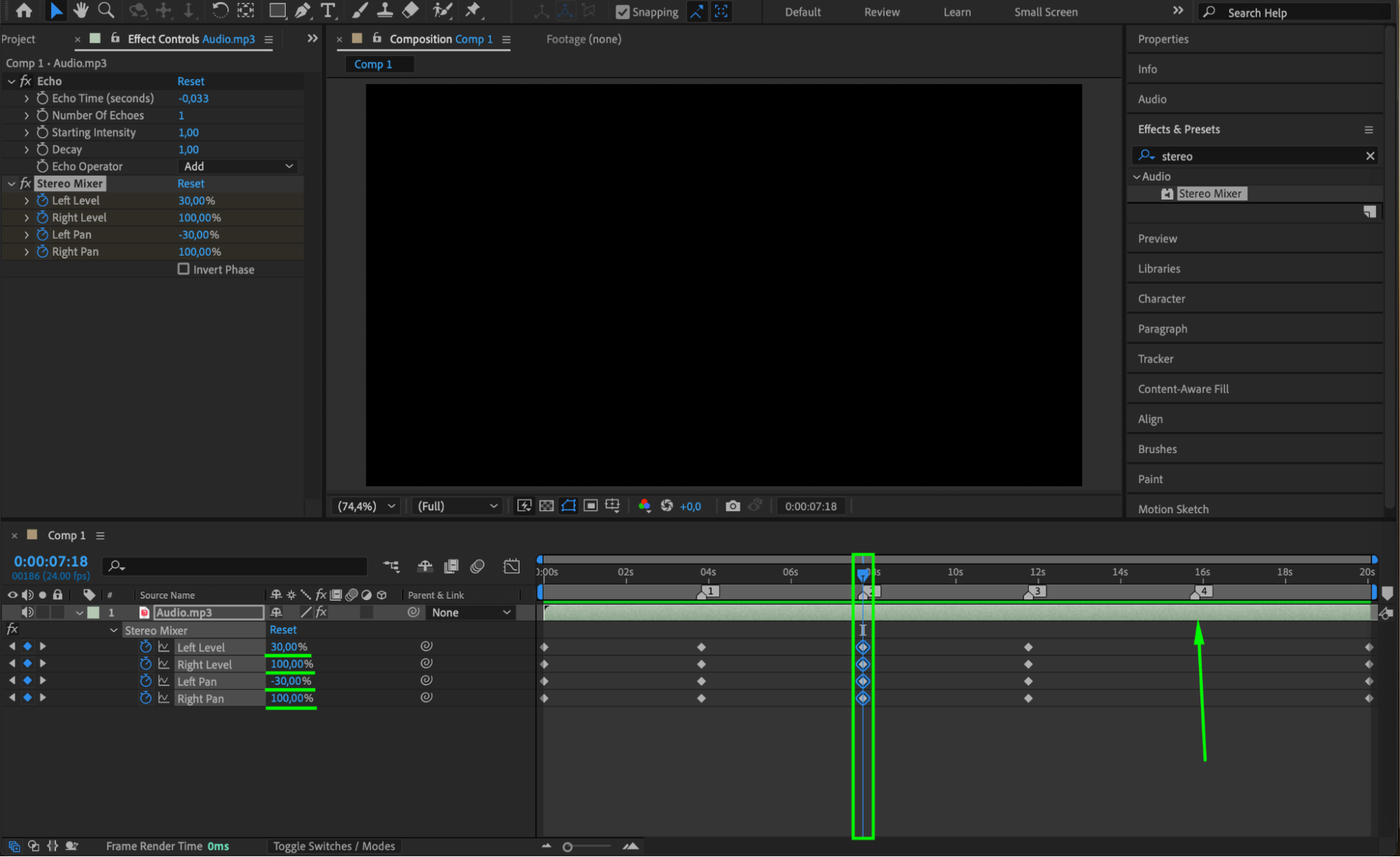Click the Home icon in toolbar
The width and height of the screenshot is (1400, 857).
(24, 11)
